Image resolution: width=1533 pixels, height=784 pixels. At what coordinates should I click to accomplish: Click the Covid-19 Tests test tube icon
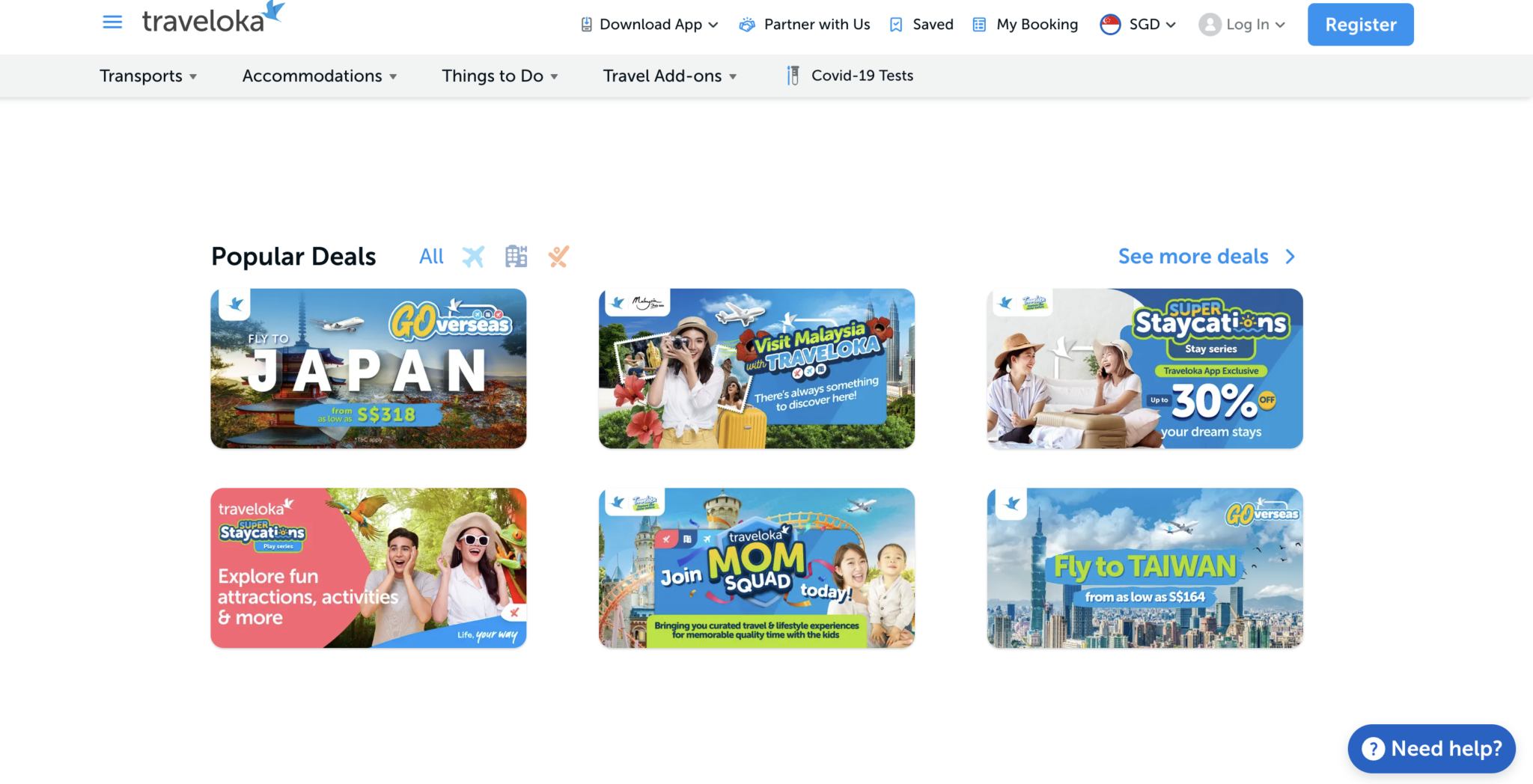point(793,76)
